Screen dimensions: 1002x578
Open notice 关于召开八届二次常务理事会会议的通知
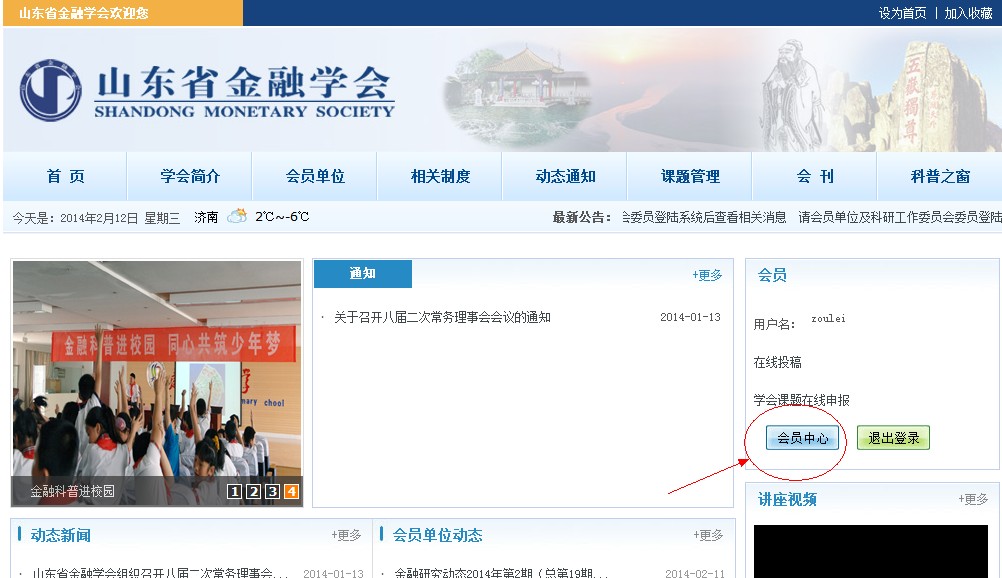tap(442, 317)
